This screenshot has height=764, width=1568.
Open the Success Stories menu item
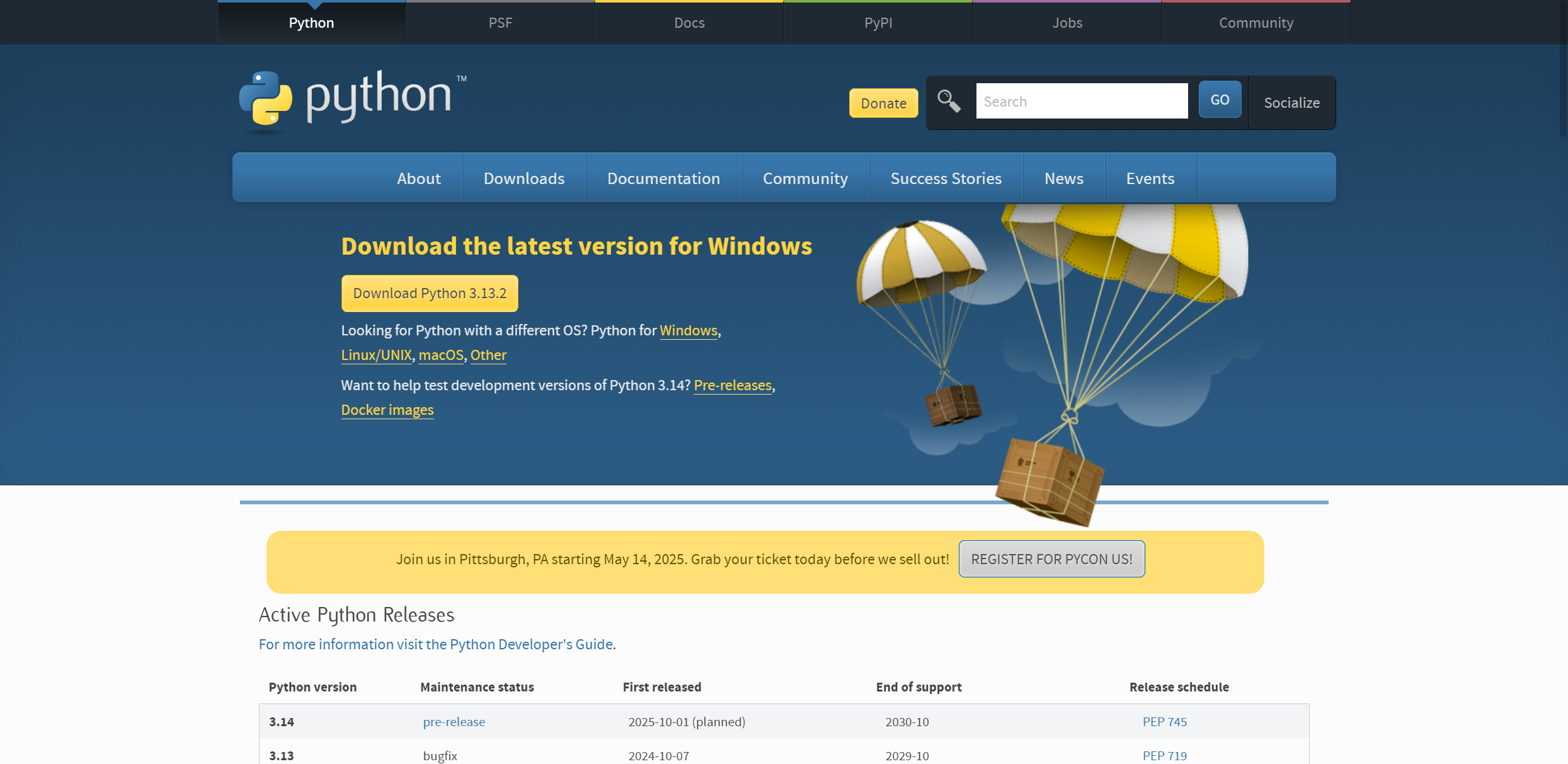(945, 178)
